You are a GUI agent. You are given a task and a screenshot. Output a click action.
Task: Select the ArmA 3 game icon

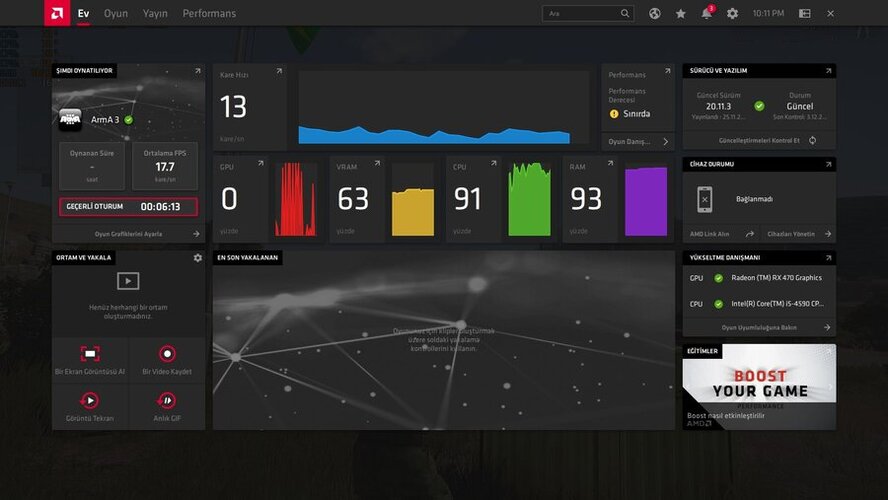coord(70,119)
